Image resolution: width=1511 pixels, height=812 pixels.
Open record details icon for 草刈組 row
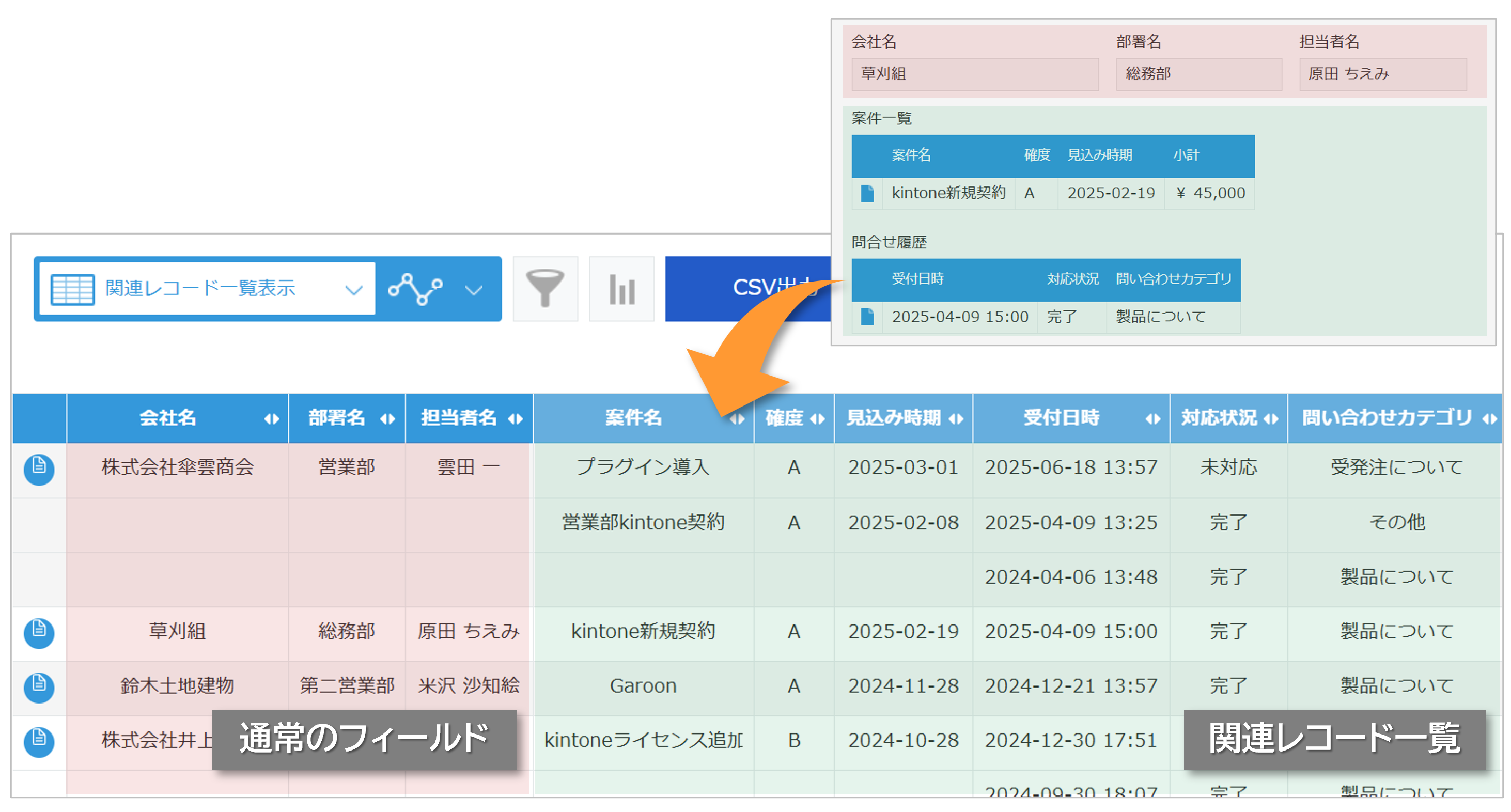pos(39,633)
